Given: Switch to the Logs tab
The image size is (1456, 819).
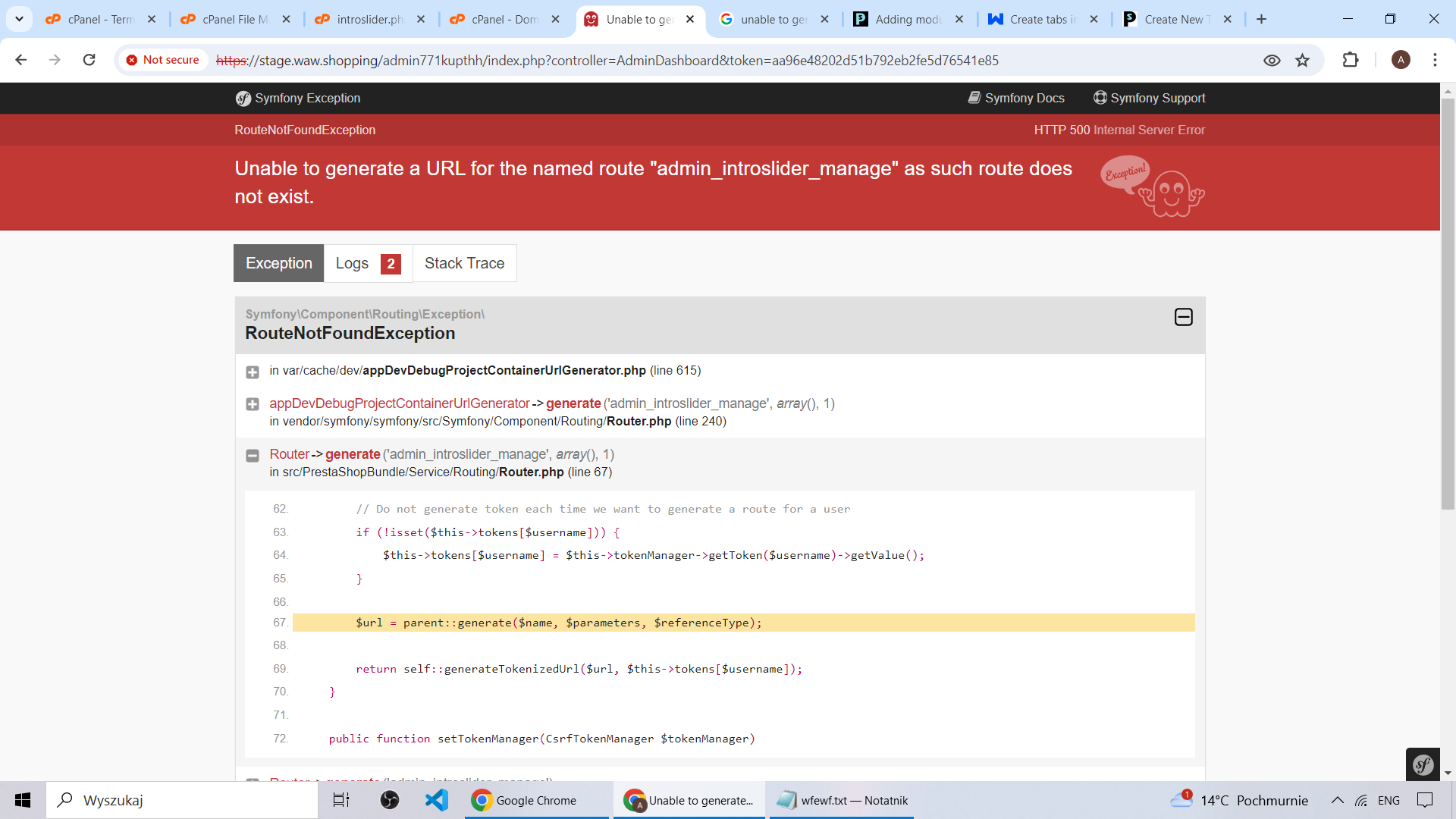Looking at the screenshot, I should [368, 263].
